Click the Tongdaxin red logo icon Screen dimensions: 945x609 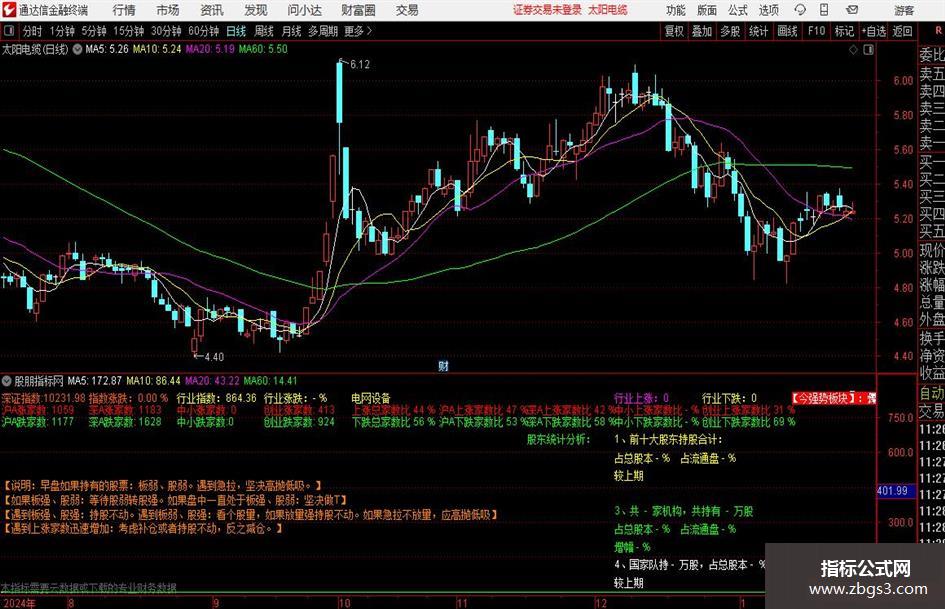tap(9, 10)
